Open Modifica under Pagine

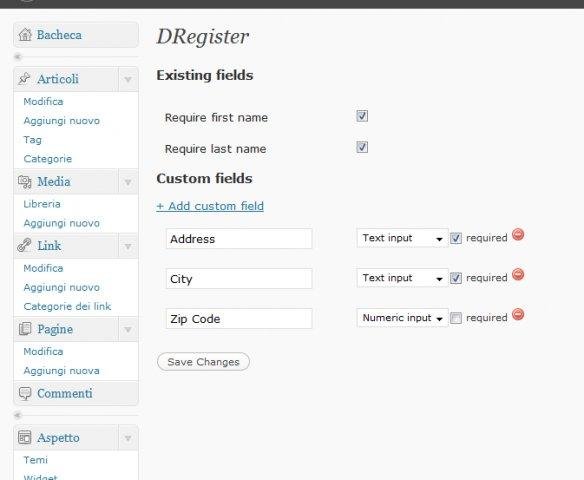pos(43,352)
